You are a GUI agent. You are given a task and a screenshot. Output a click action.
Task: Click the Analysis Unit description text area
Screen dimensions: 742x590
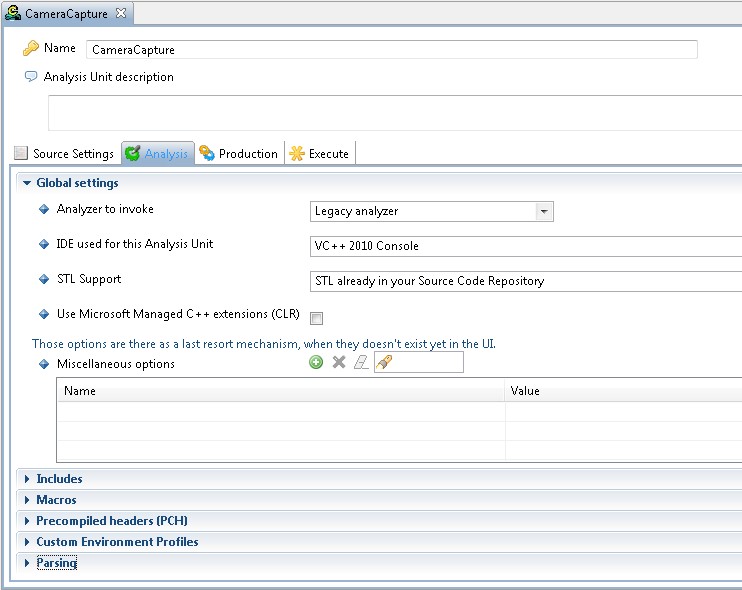coord(395,113)
